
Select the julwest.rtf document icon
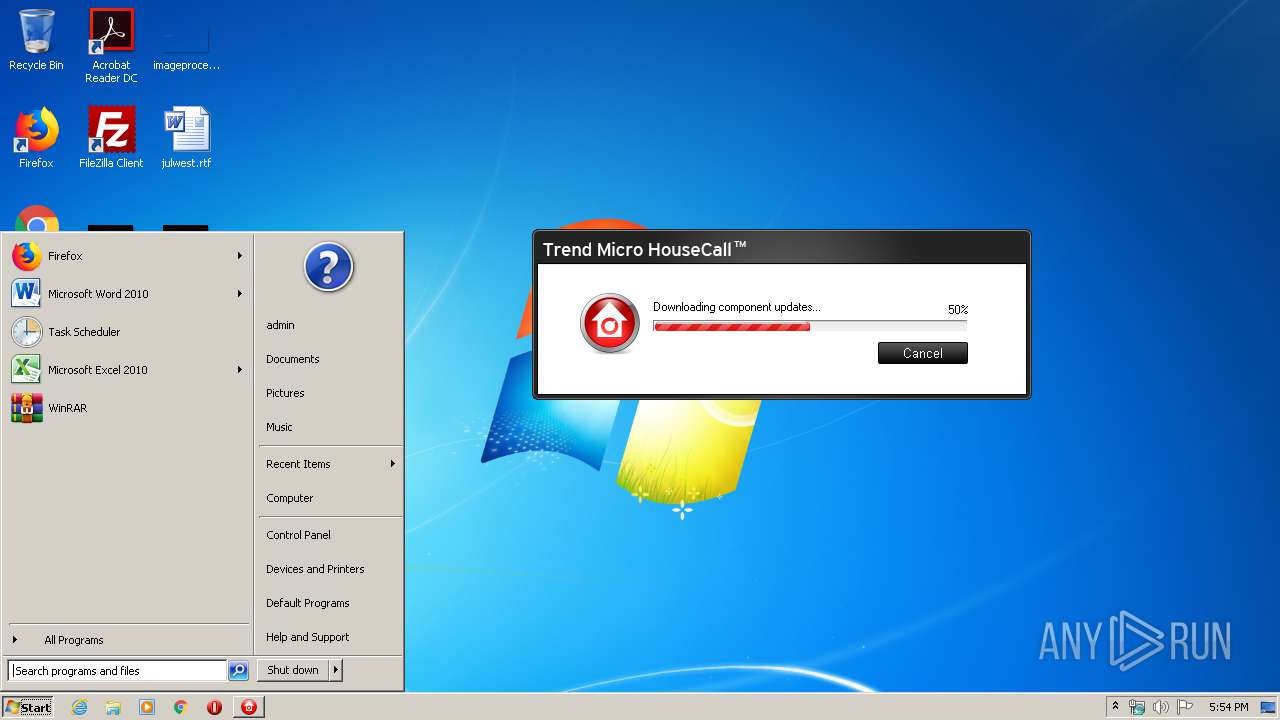tap(186, 138)
